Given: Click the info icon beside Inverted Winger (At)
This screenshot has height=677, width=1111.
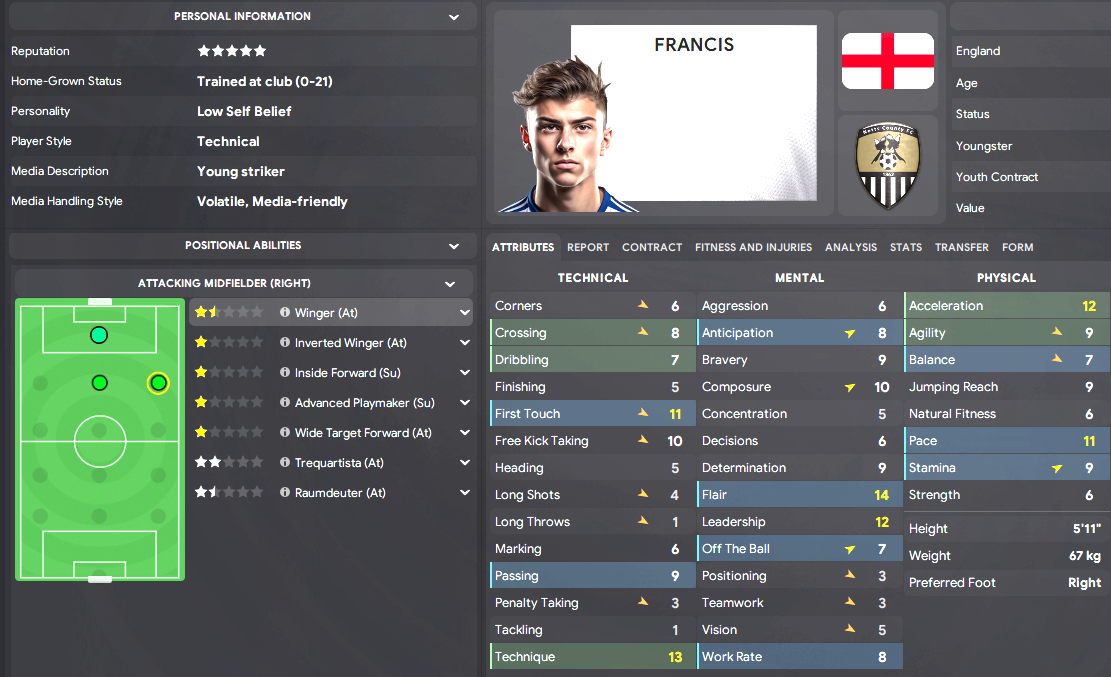Looking at the screenshot, I should click(285, 343).
